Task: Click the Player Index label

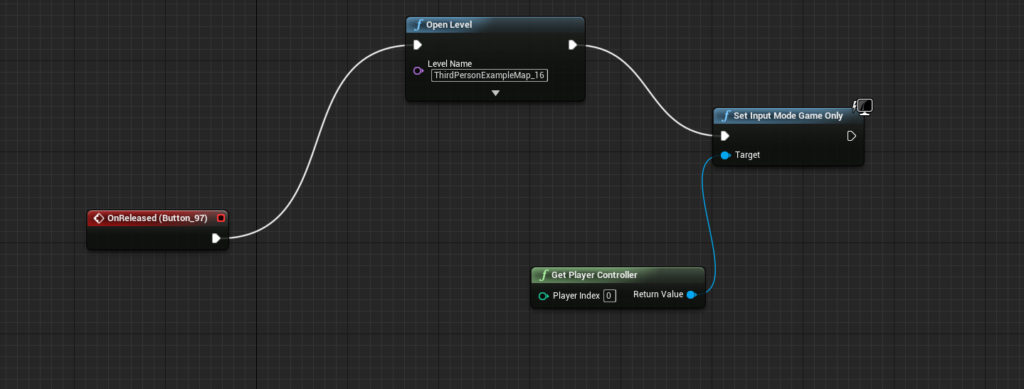Action: [x=576, y=296]
